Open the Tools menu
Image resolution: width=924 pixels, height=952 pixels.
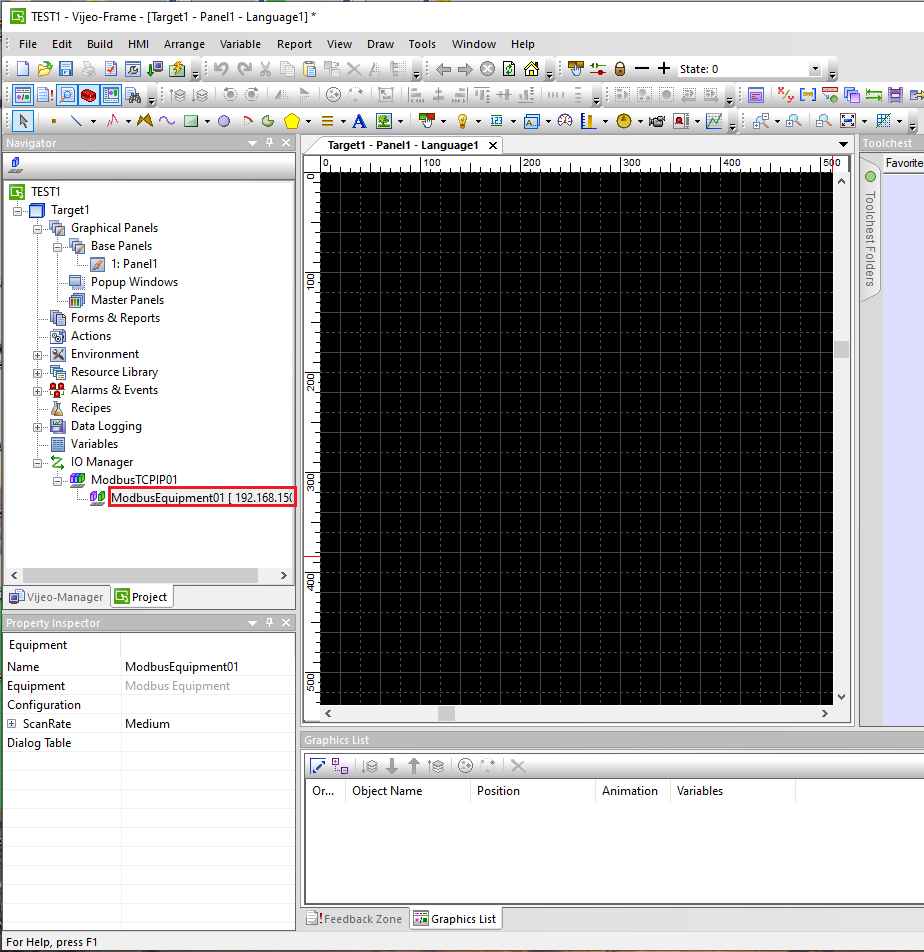422,44
